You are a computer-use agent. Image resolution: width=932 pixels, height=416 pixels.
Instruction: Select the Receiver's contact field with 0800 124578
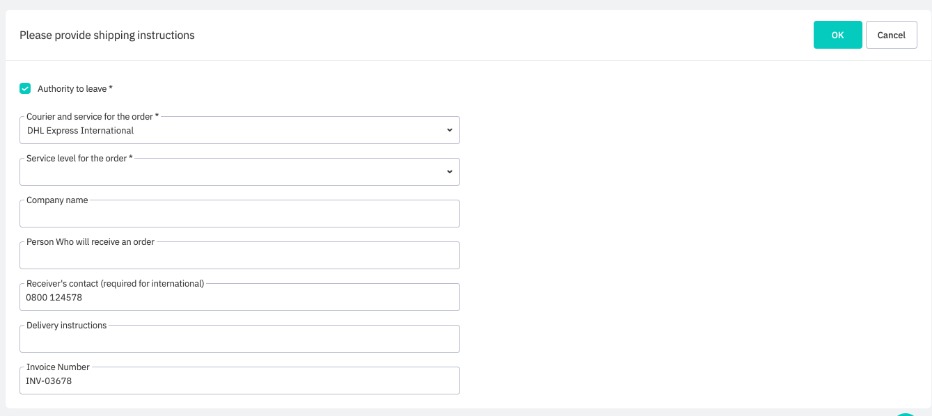pyautogui.click(x=240, y=297)
